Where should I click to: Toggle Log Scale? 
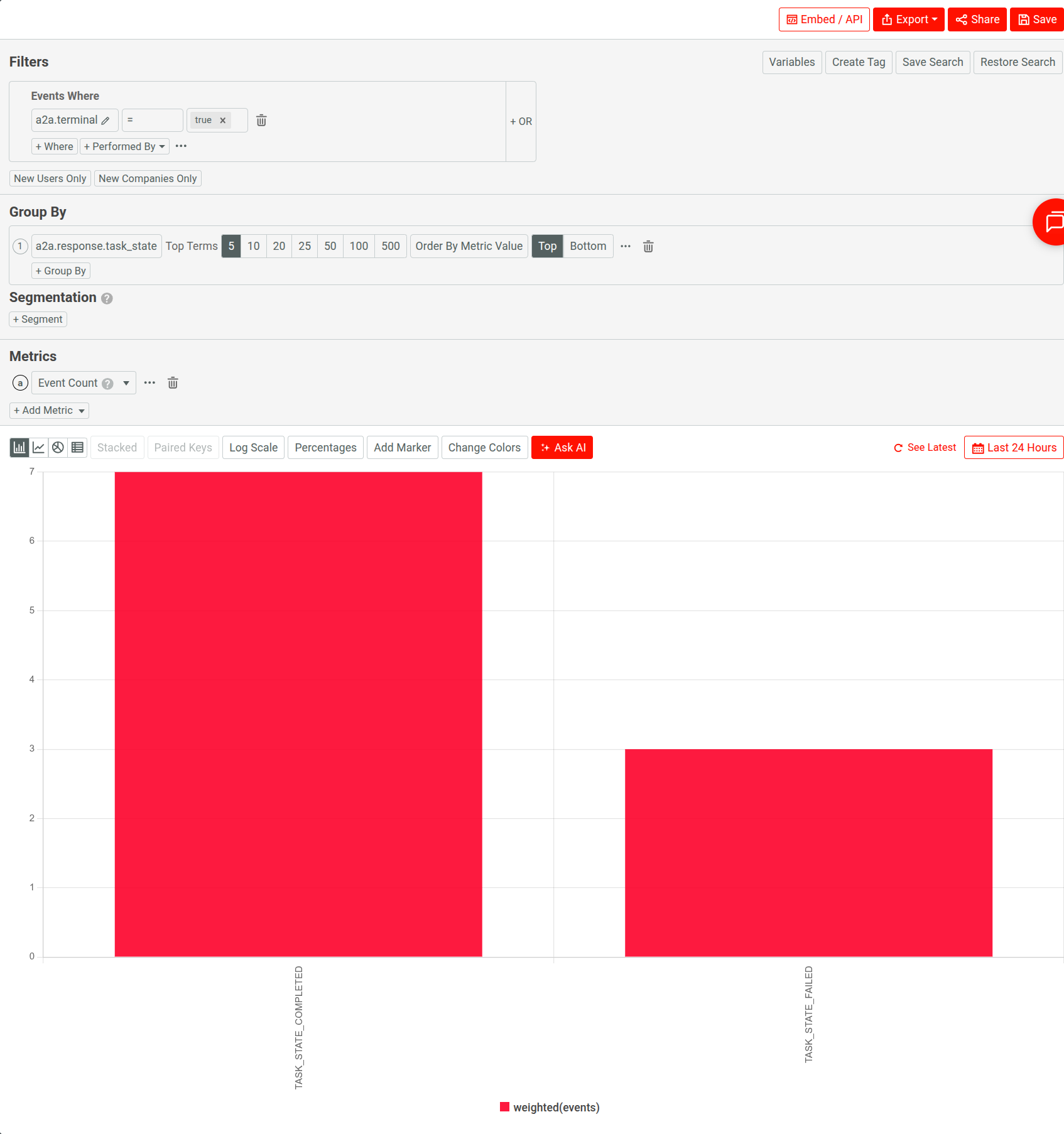click(253, 448)
